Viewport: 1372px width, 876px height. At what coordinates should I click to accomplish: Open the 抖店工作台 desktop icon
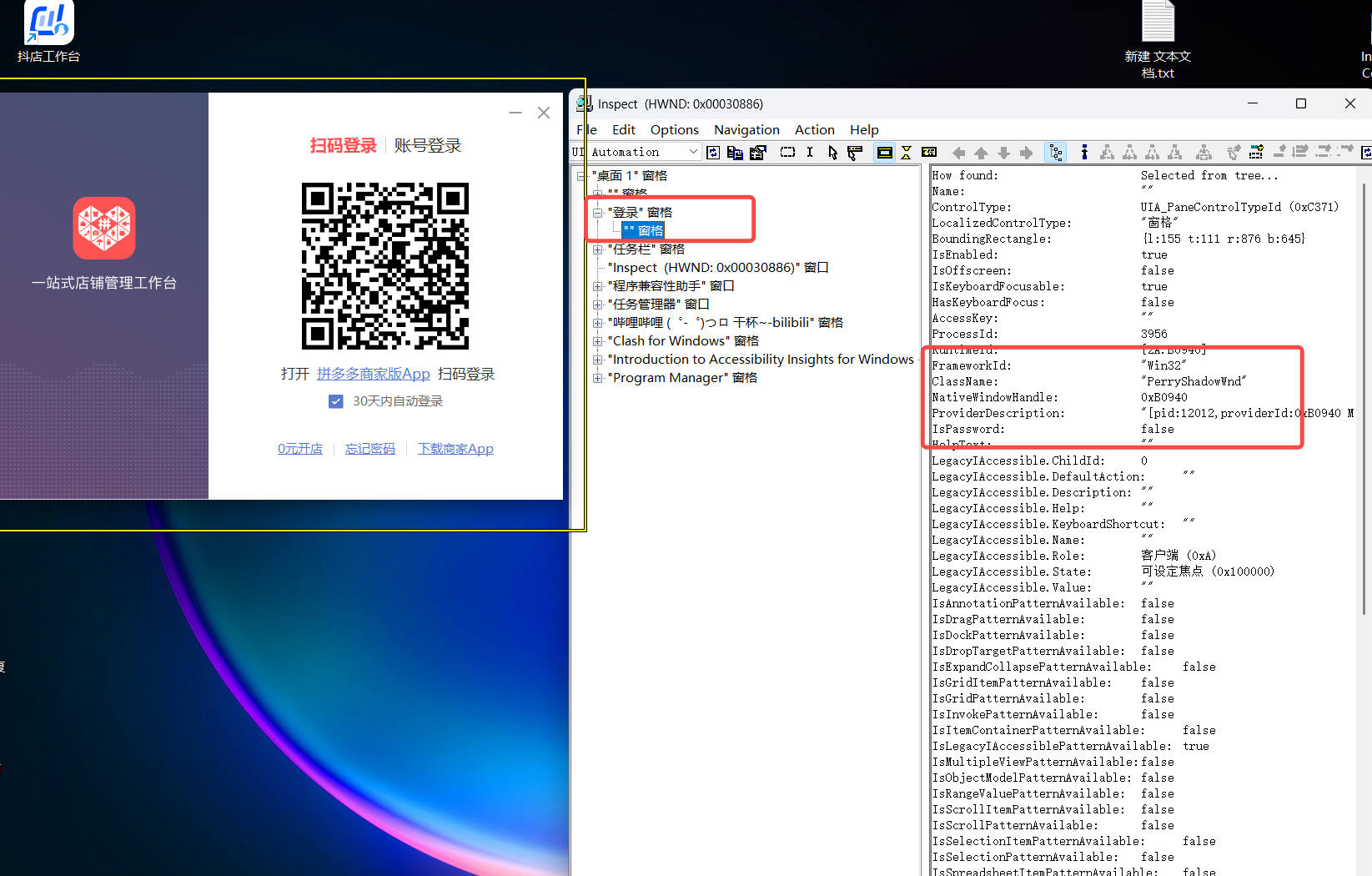[x=48, y=33]
